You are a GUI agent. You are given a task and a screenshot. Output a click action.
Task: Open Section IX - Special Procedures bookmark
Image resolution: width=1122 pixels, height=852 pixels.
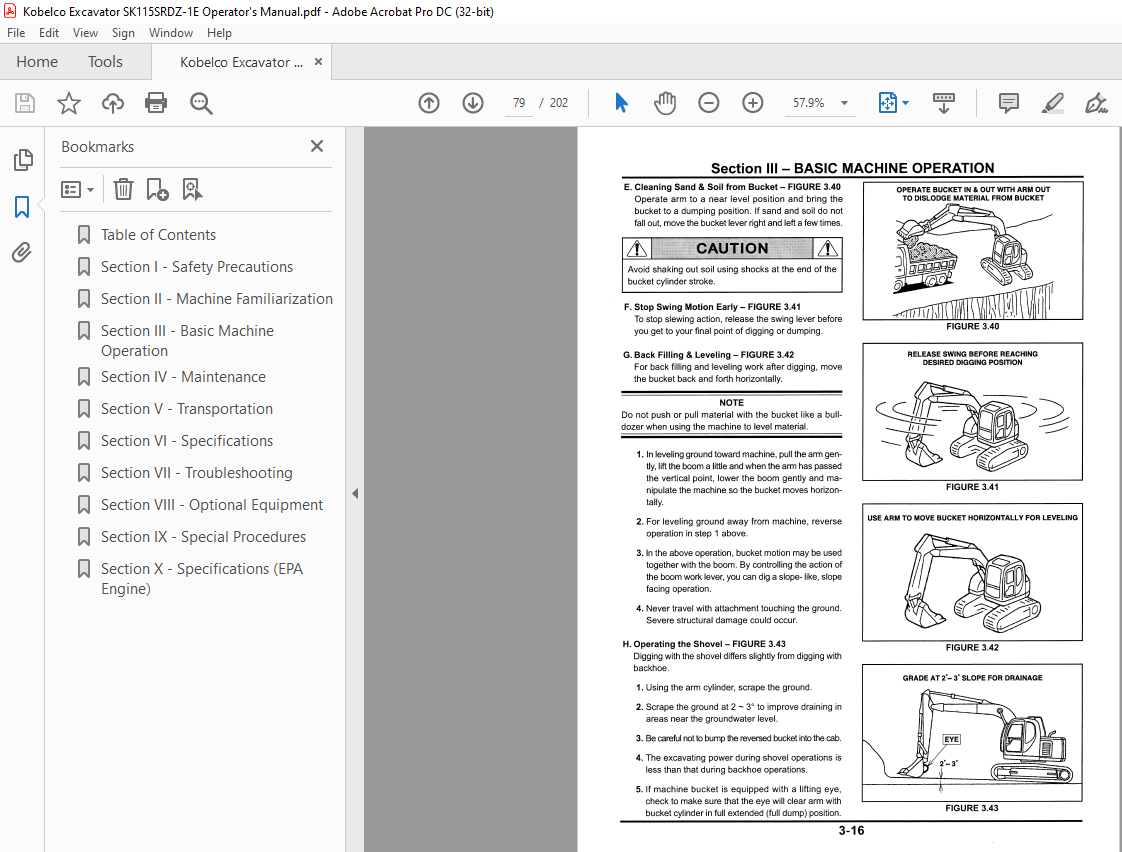point(203,537)
